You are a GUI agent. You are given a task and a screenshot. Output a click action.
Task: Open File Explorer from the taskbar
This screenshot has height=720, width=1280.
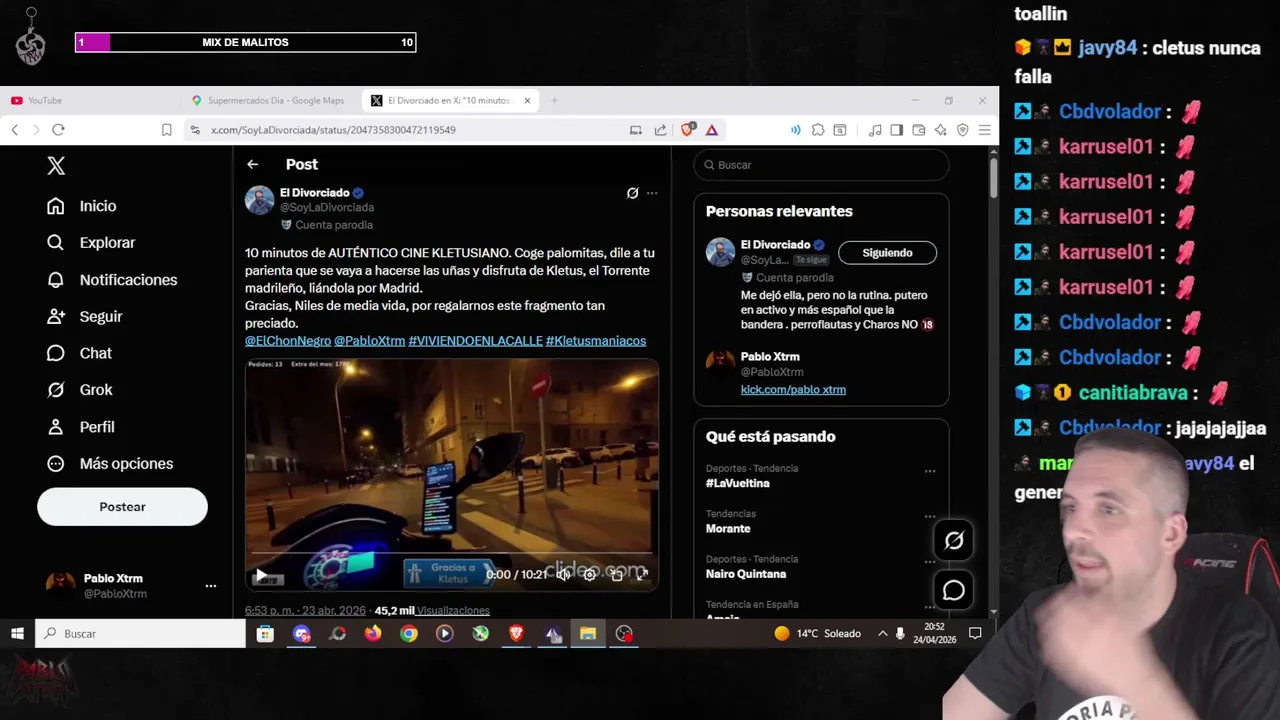click(588, 634)
